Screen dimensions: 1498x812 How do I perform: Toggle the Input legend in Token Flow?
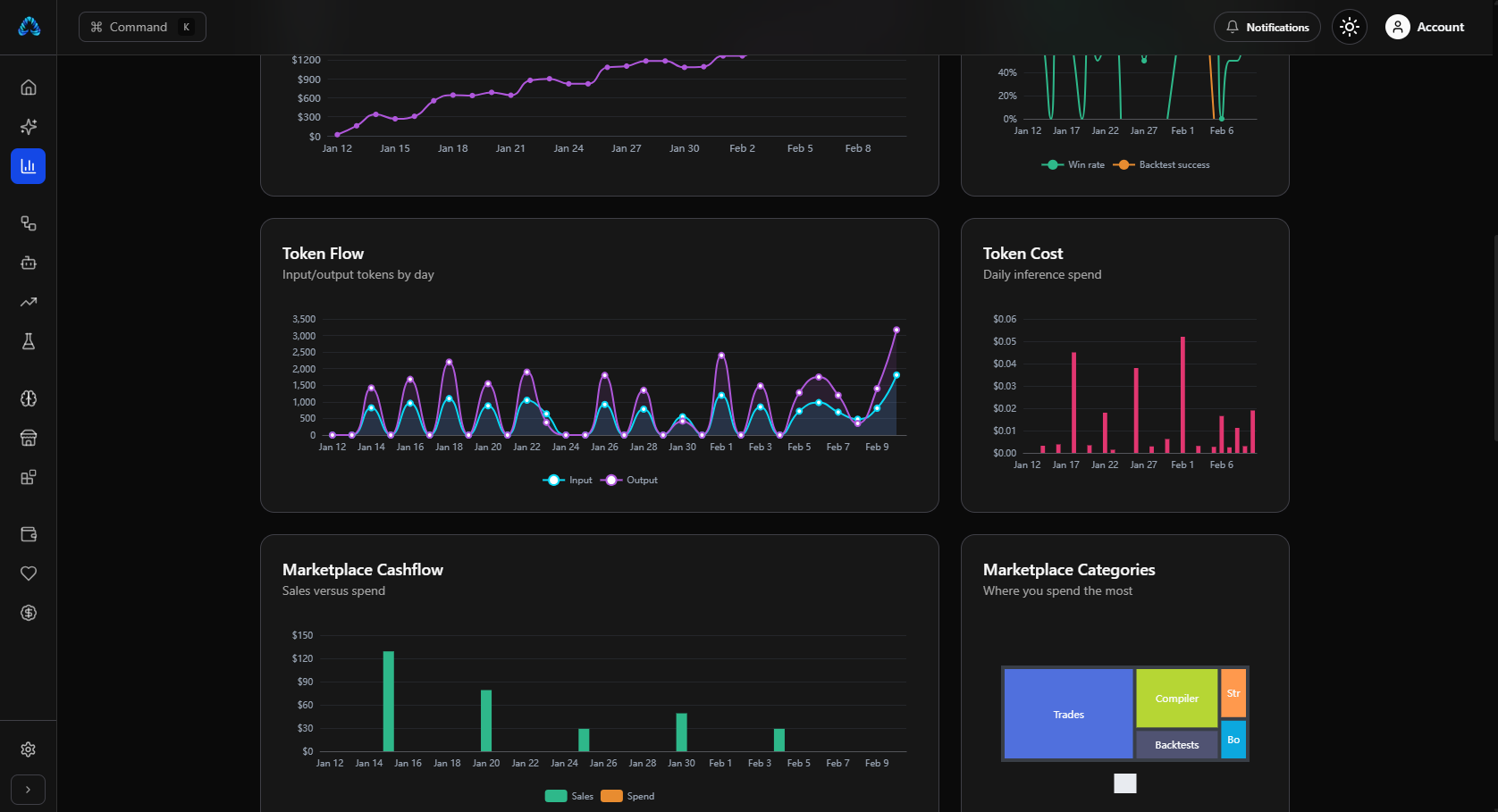(568, 481)
